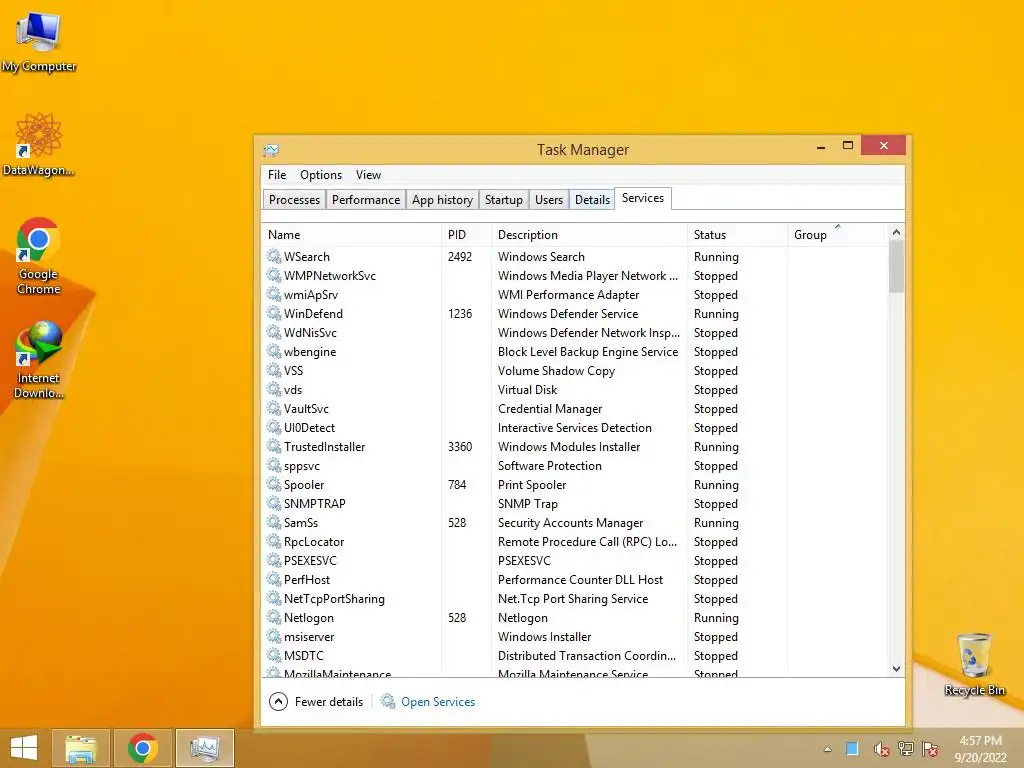Open Chrome from the taskbar
Viewport: 1024px width, 768px height.
[142, 748]
